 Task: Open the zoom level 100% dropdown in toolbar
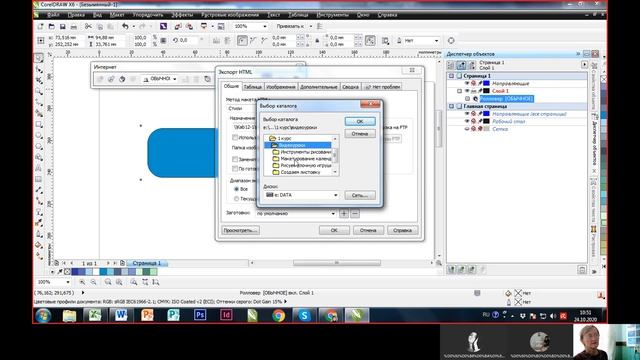point(265,27)
